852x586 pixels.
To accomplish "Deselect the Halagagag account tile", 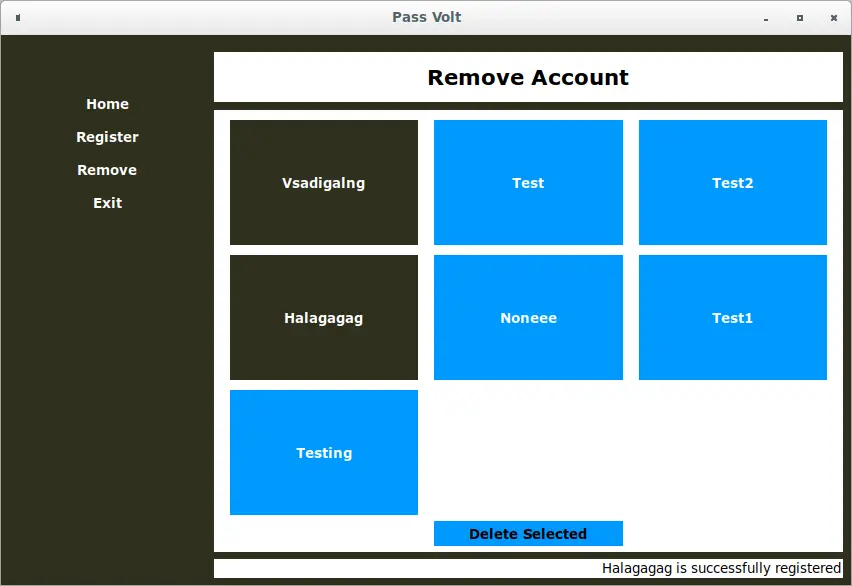I will [324, 317].
